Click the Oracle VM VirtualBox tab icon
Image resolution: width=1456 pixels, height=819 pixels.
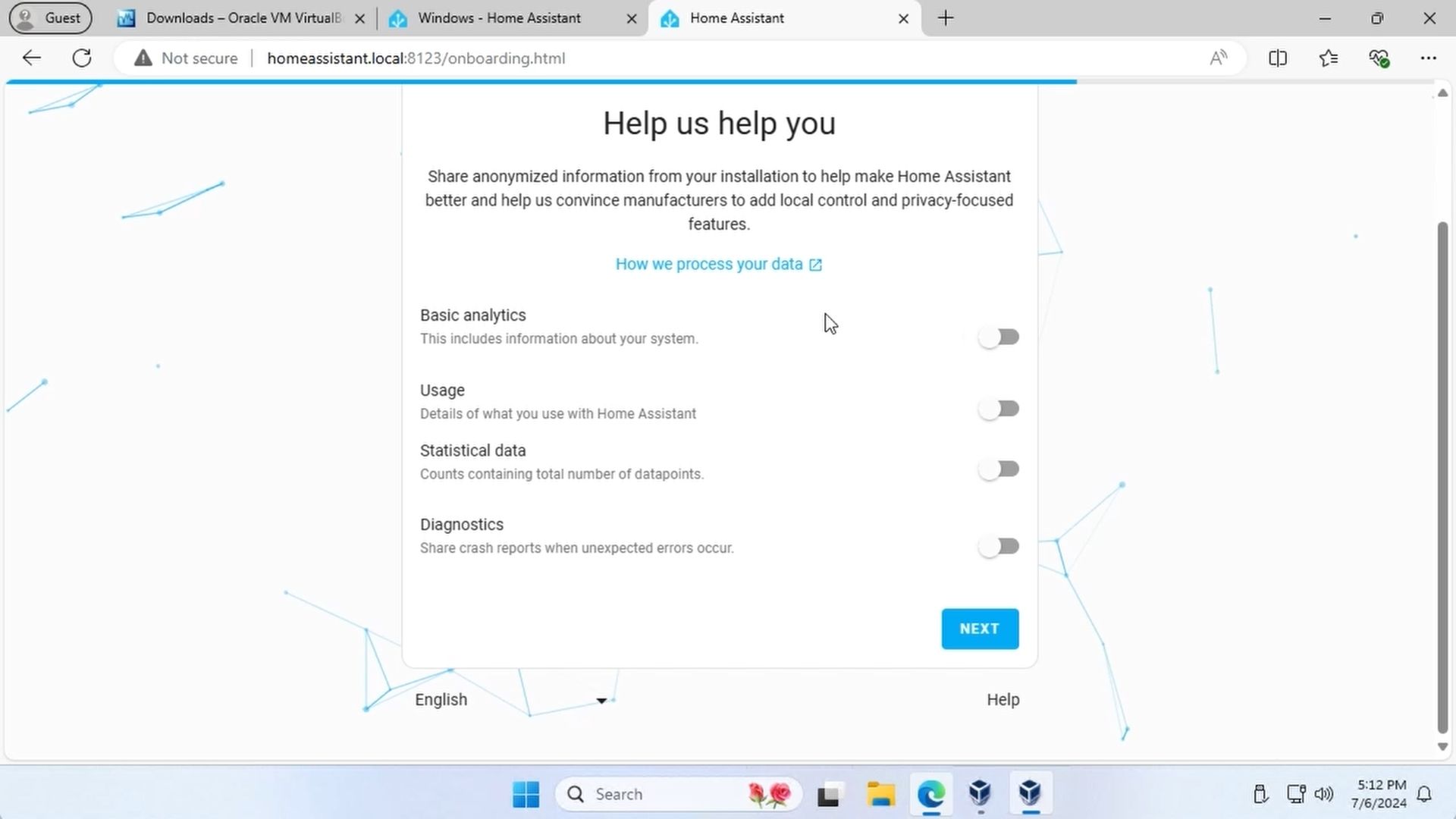[x=125, y=17]
